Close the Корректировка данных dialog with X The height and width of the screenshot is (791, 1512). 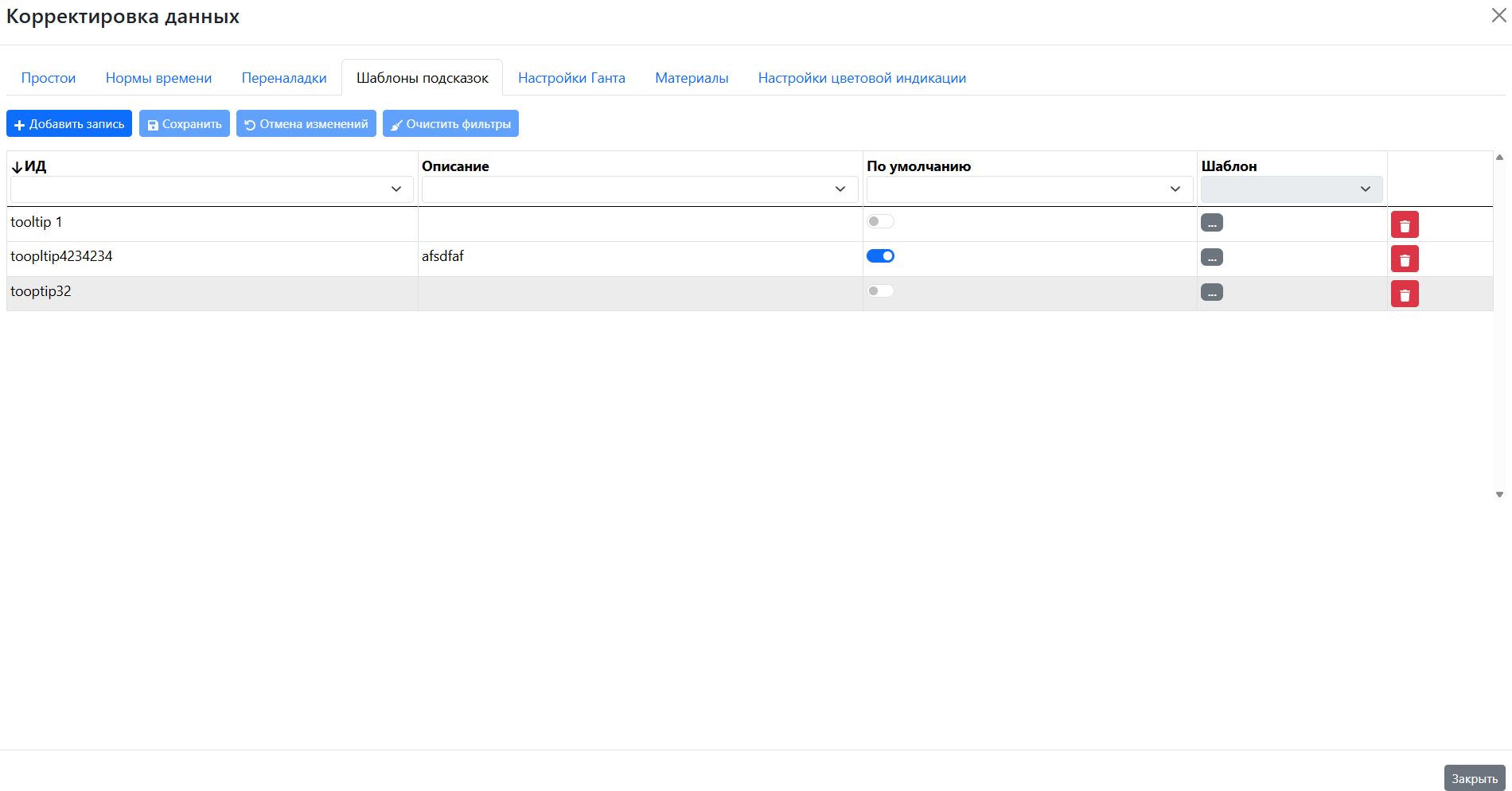(x=1498, y=16)
